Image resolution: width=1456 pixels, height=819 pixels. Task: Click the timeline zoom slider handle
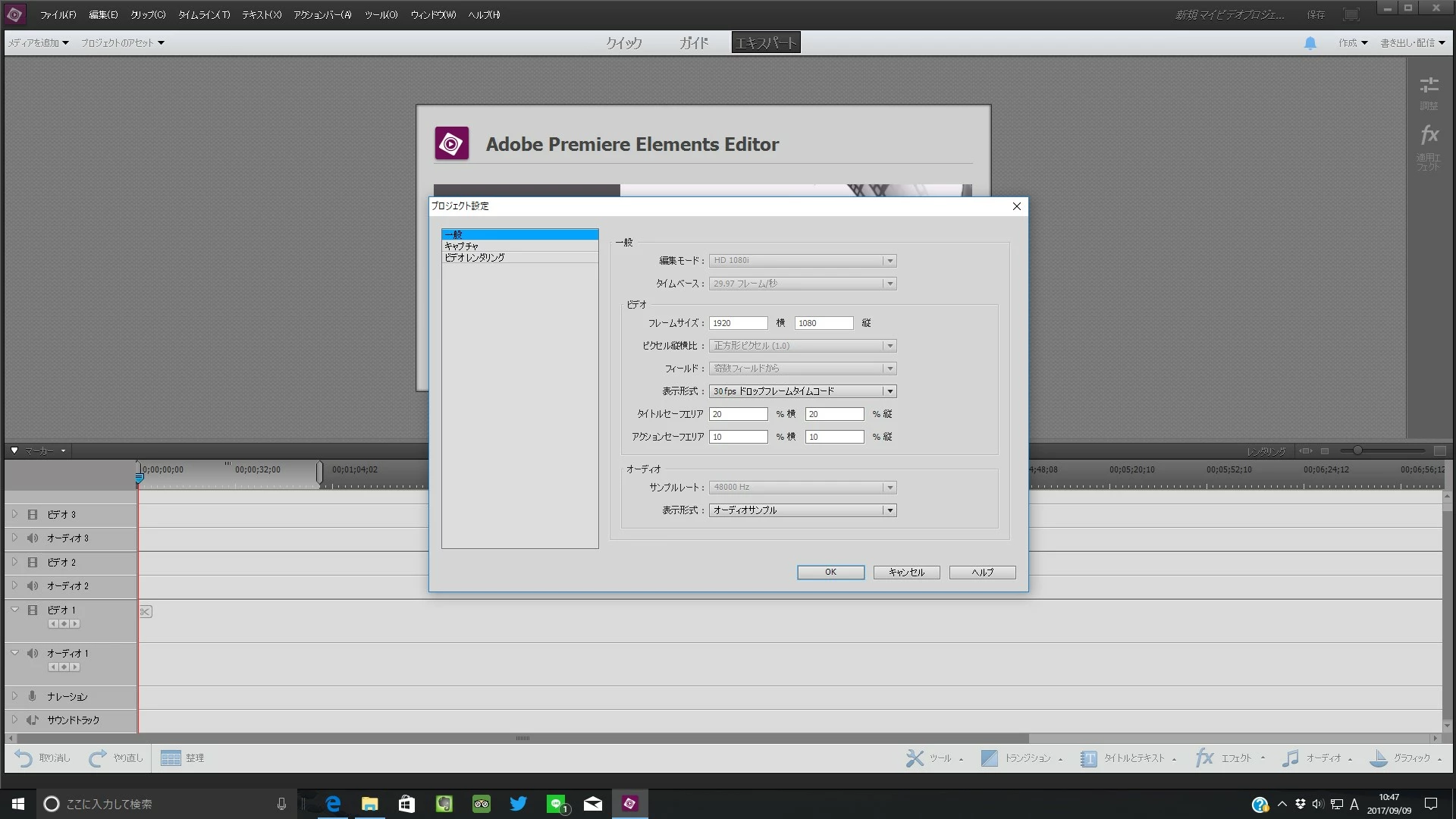pos(1357,450)
